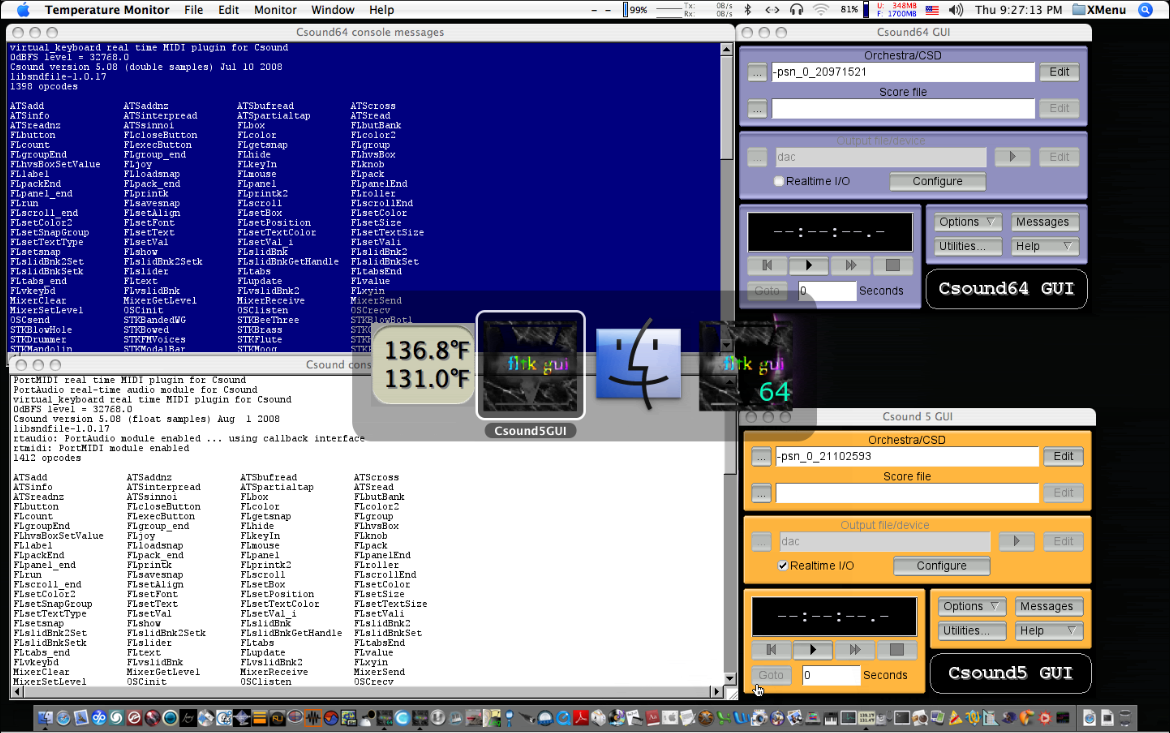Screen dimensions: 1170x733
Task: Show Messages in Csound 5 GUI
Action: click(1047, 607)
